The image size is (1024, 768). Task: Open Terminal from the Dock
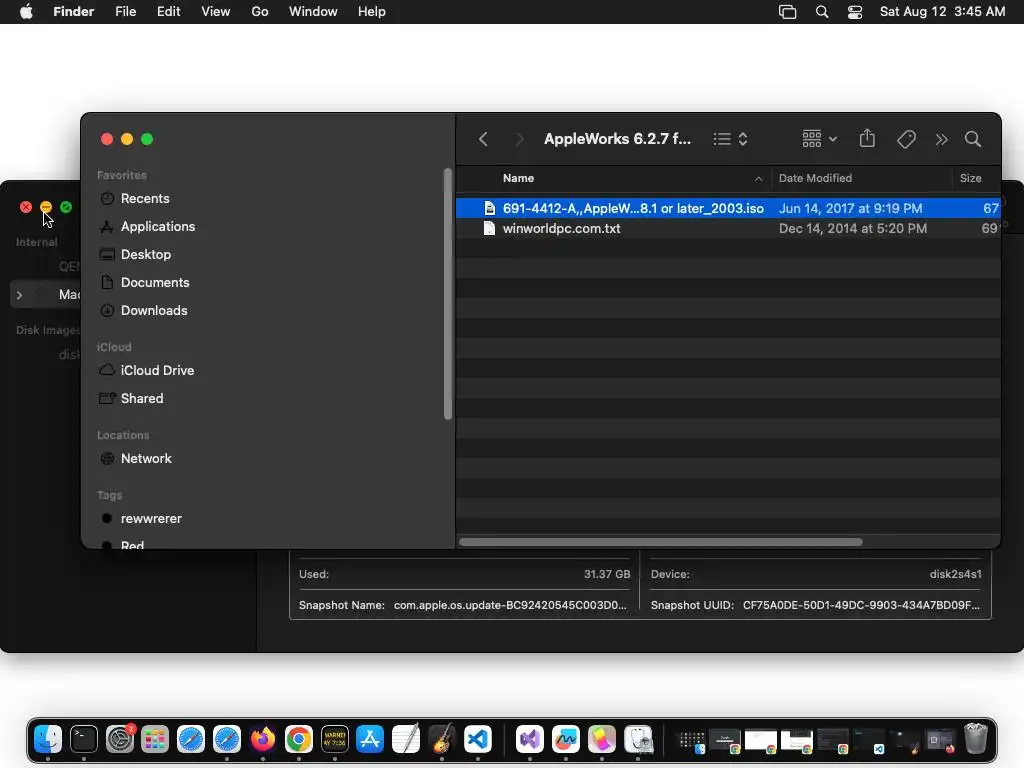pos(84,739)
